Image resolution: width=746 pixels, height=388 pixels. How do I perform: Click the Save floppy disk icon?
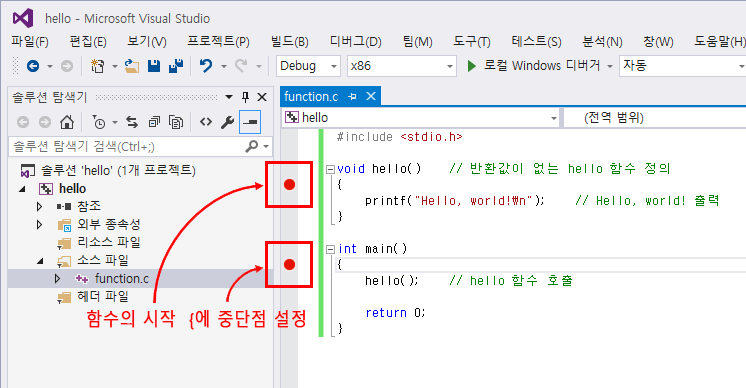(154, 66)
